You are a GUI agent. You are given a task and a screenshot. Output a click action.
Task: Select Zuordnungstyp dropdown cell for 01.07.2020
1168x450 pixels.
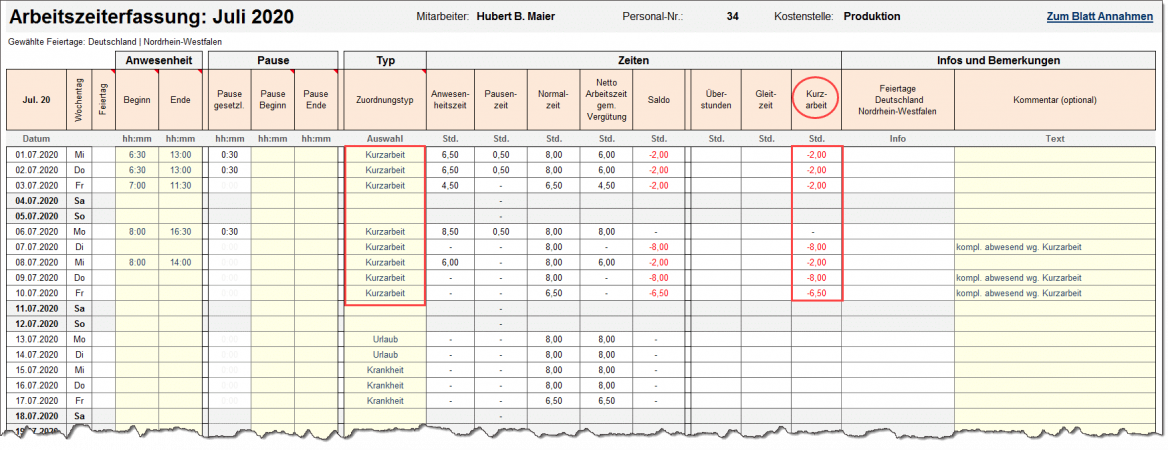(x=385, y=155)
